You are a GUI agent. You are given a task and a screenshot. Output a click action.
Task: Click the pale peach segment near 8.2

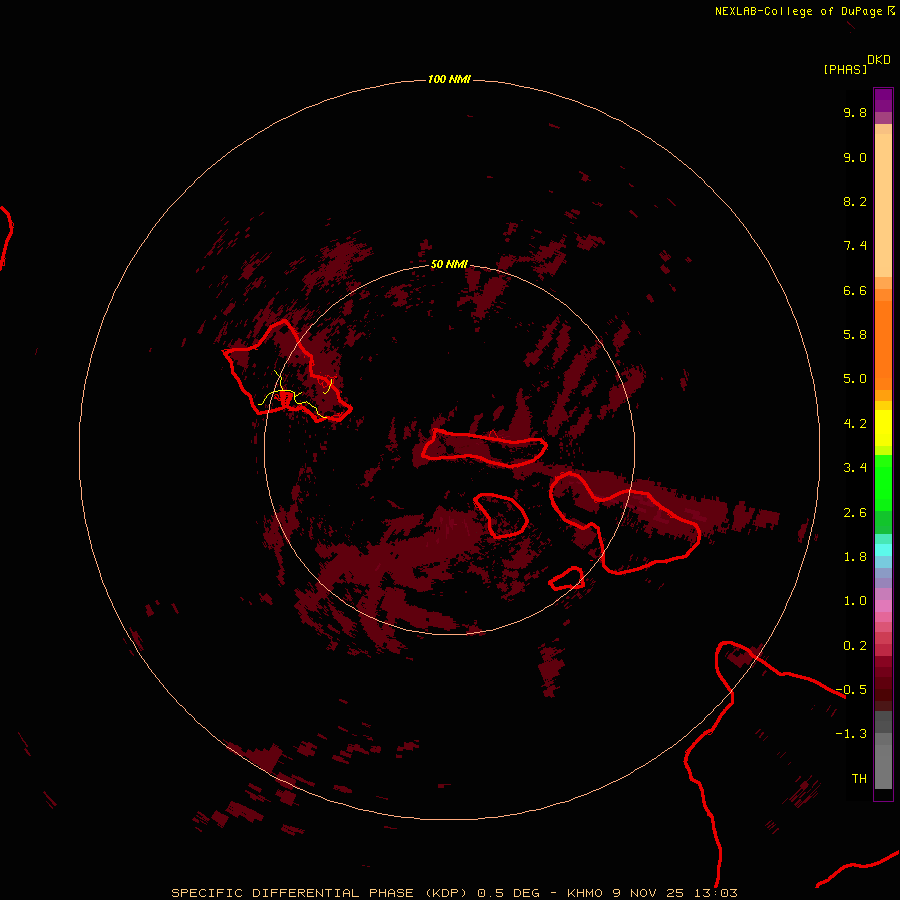click(883, 205)
